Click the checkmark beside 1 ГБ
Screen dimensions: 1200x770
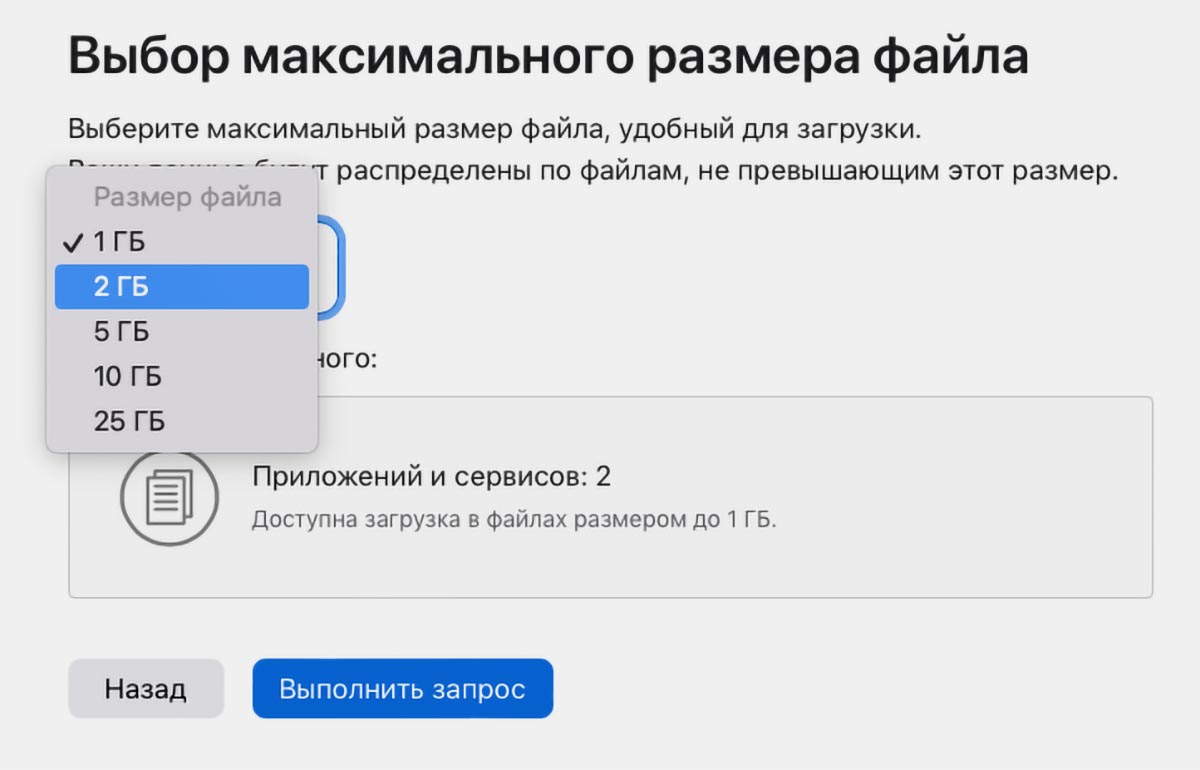point(71,243)
